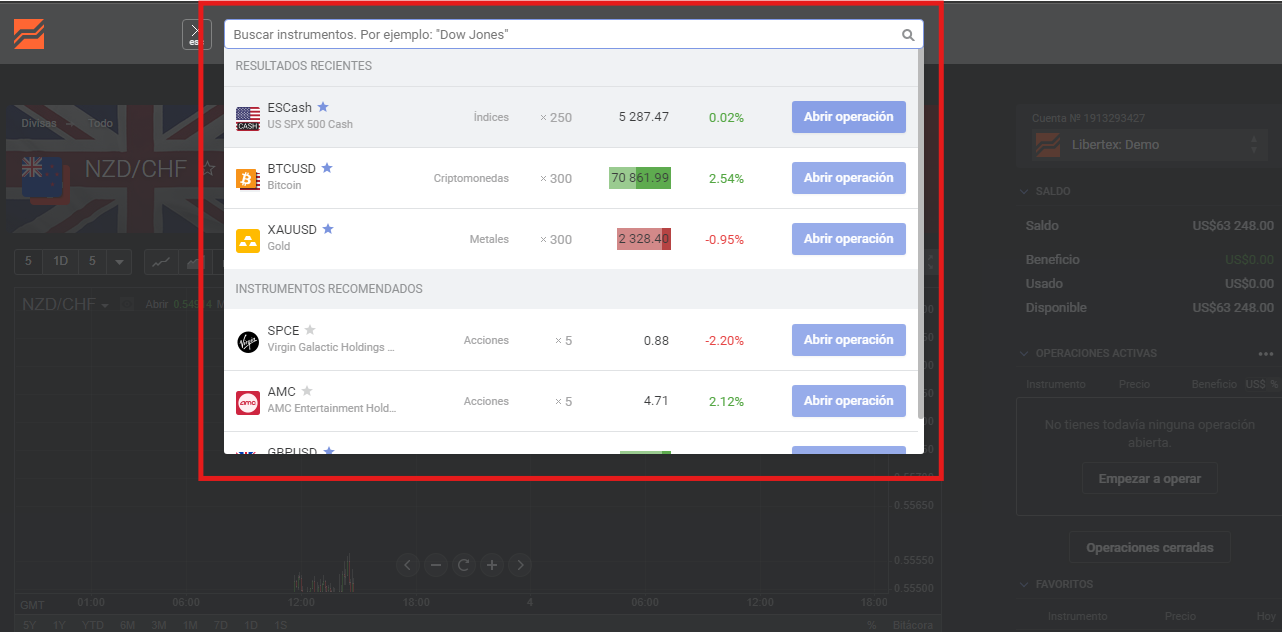
Task: Click the Virgin Galactic Holdings row name
Action: (x=331, y=348)
